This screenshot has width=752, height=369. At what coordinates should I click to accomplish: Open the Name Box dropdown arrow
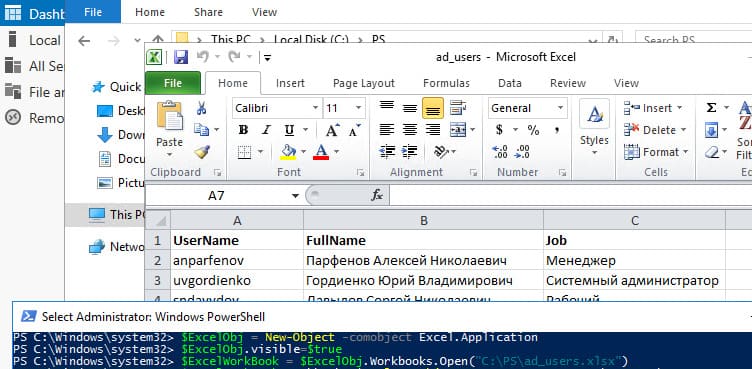(x=295, y=196)
